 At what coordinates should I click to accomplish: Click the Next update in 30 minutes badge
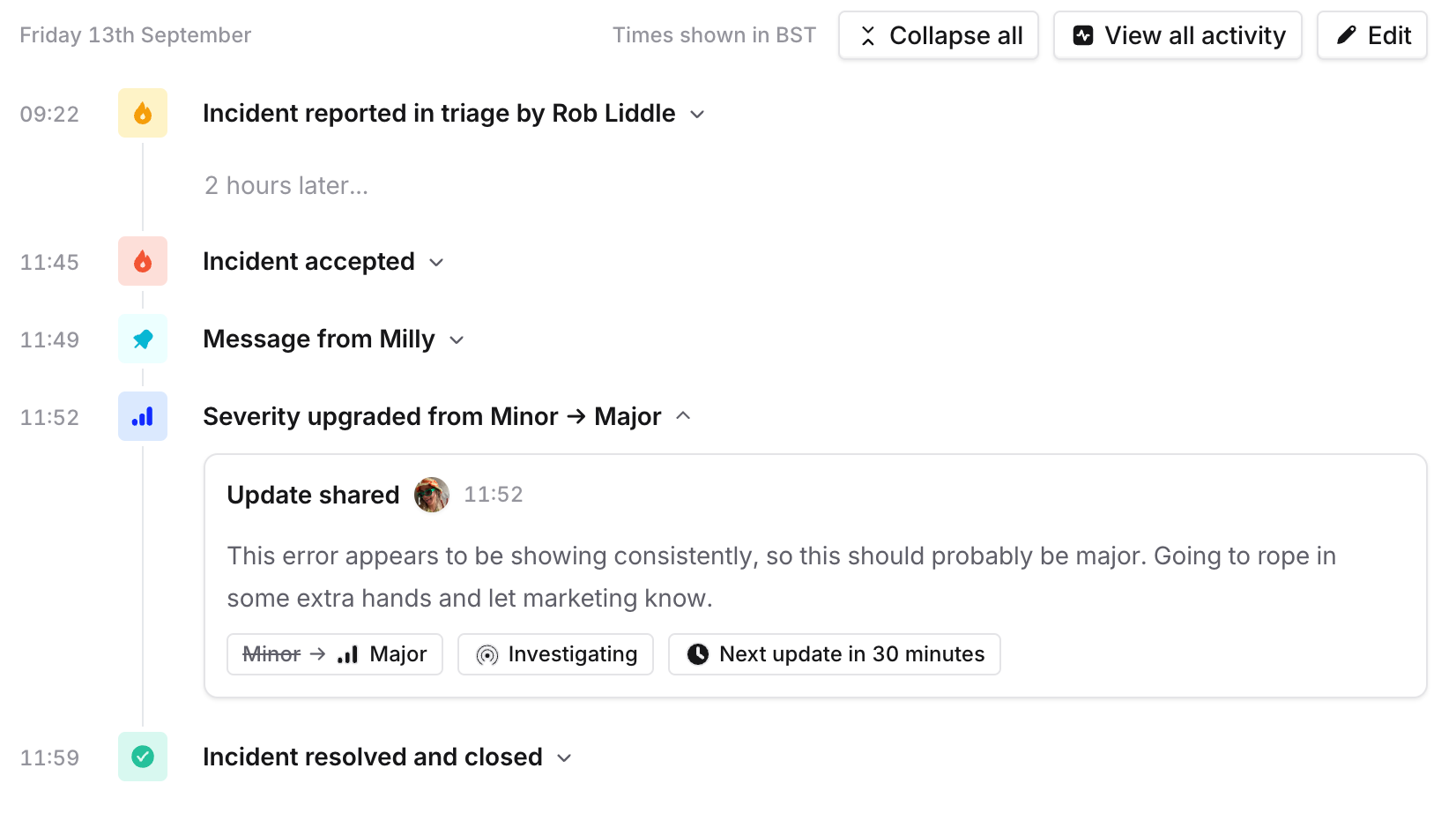click(834, 654)
